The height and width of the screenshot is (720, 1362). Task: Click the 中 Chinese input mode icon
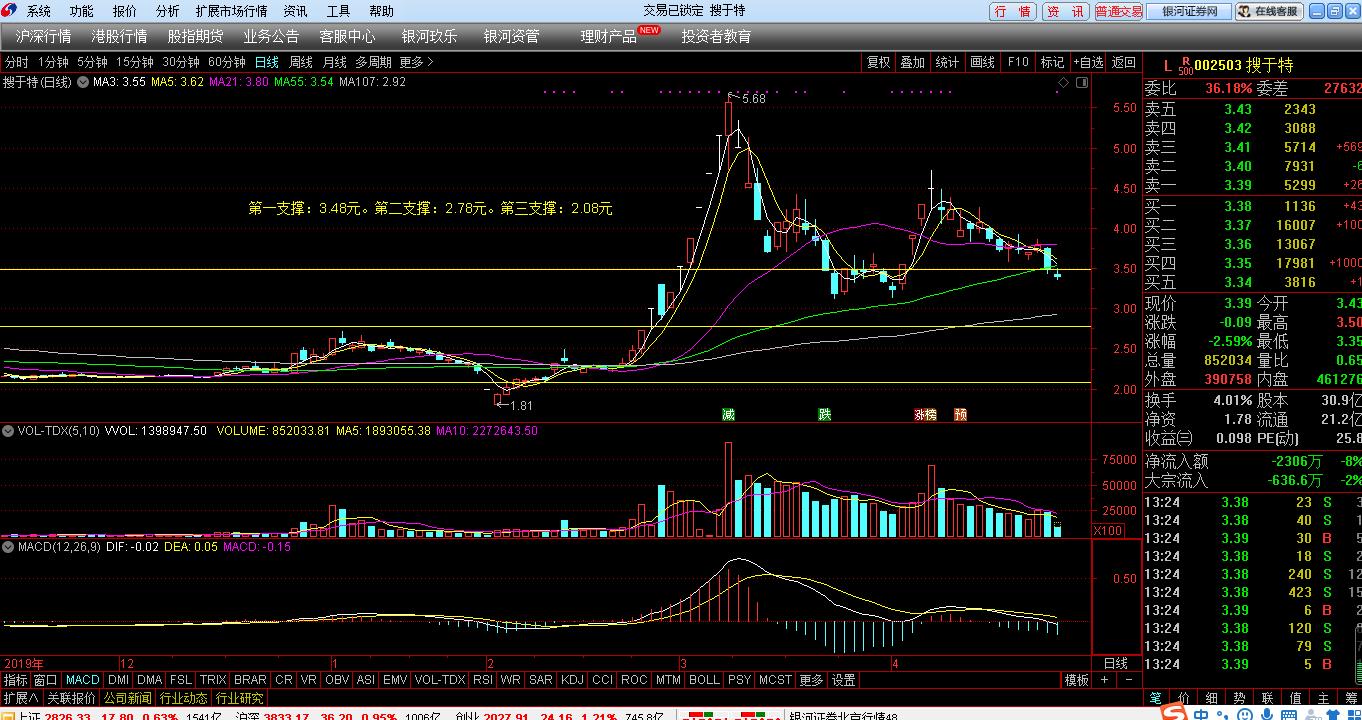[1200, 714]
